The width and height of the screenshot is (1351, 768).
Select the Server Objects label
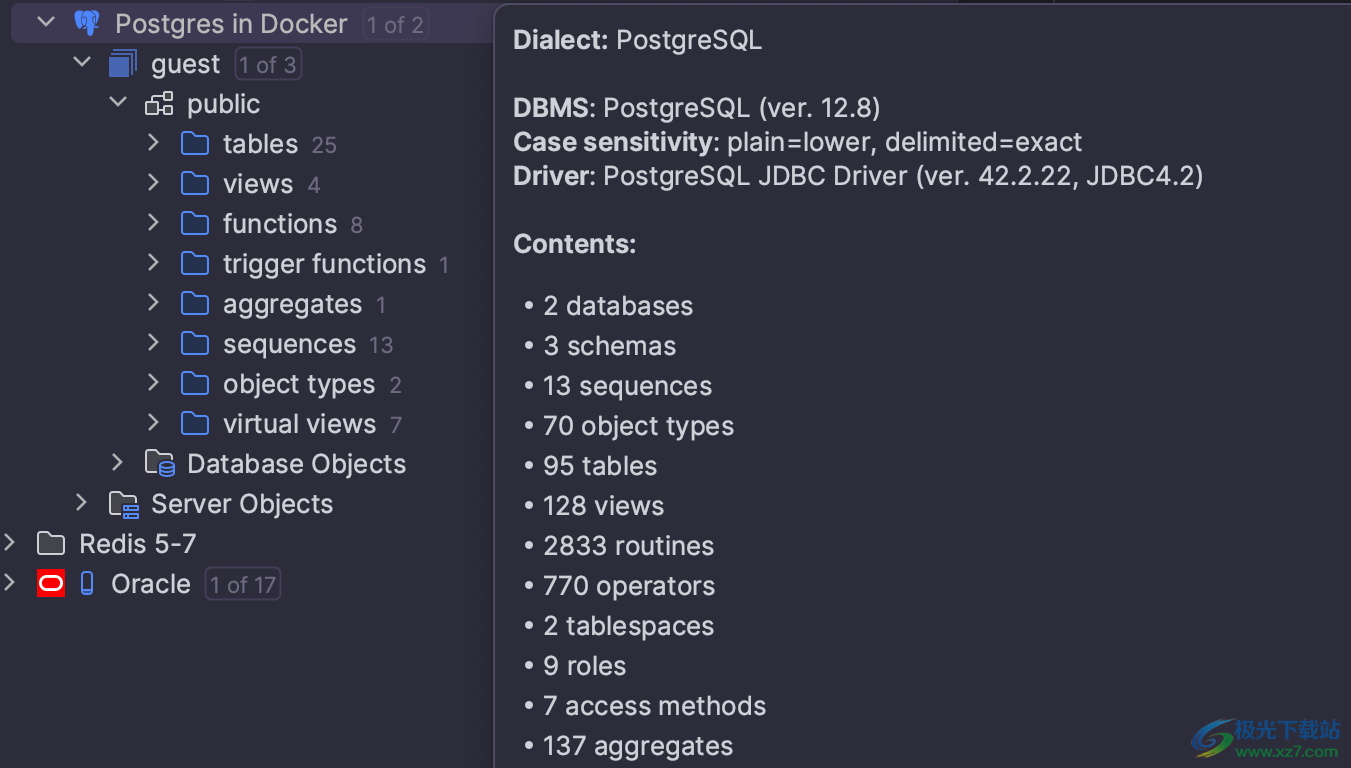[x=242, y=504]
